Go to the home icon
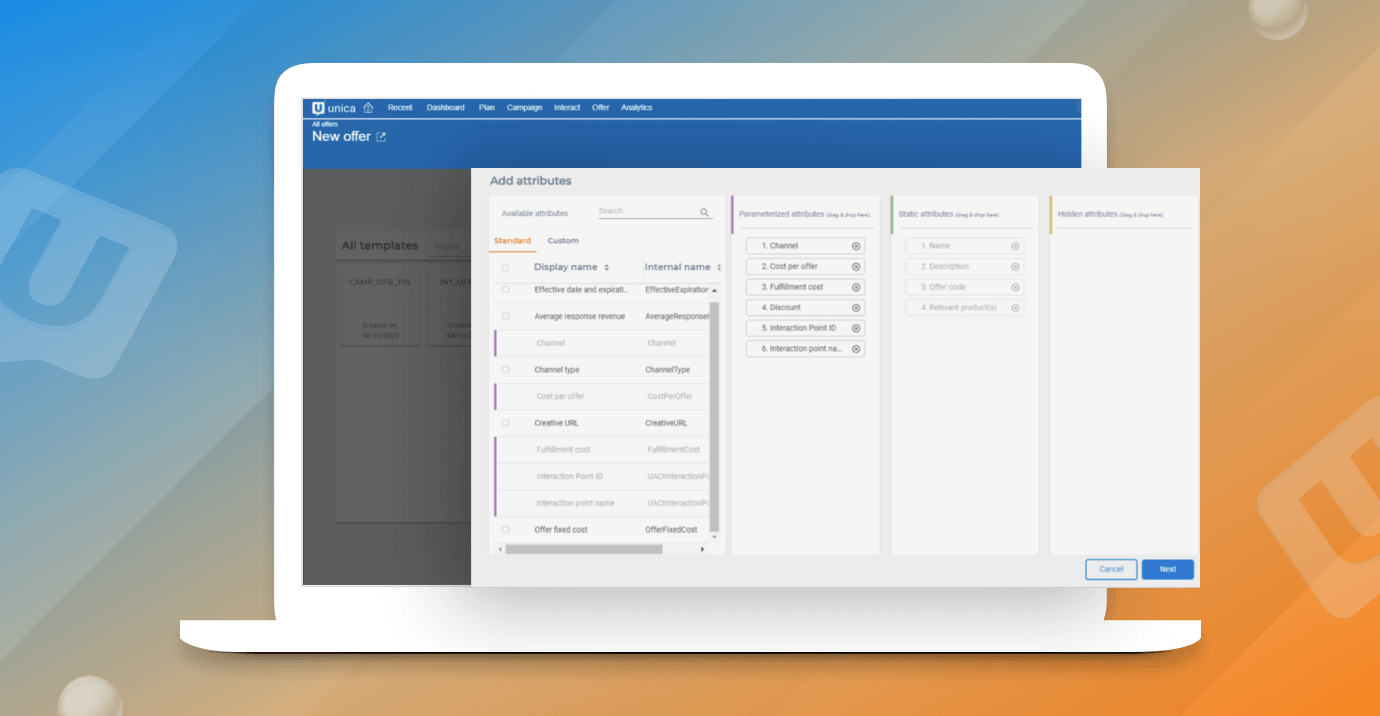1380x716 pixels. pyautogui.click(x=368, y=108)
